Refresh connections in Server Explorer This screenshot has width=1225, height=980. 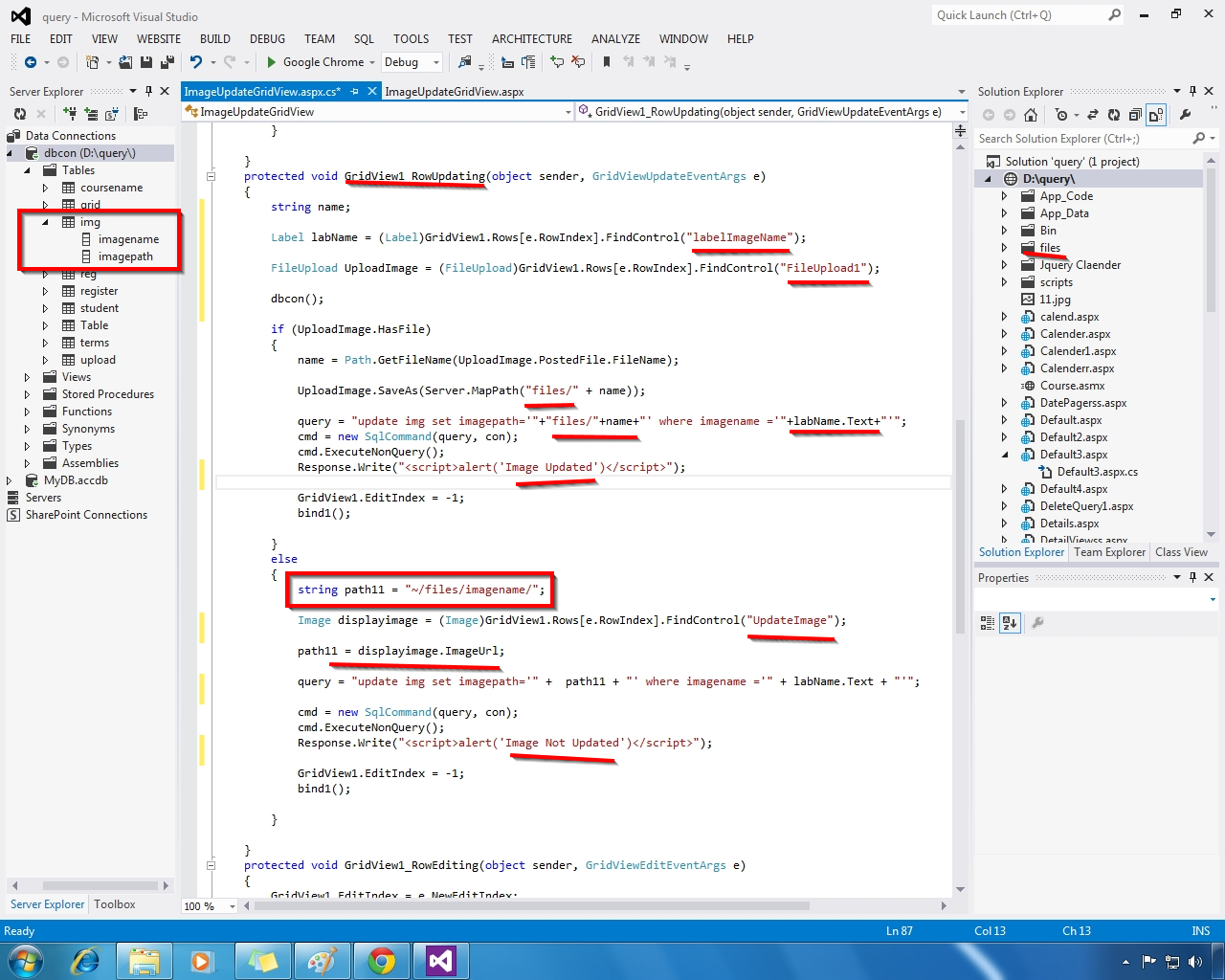click(19, 113)
